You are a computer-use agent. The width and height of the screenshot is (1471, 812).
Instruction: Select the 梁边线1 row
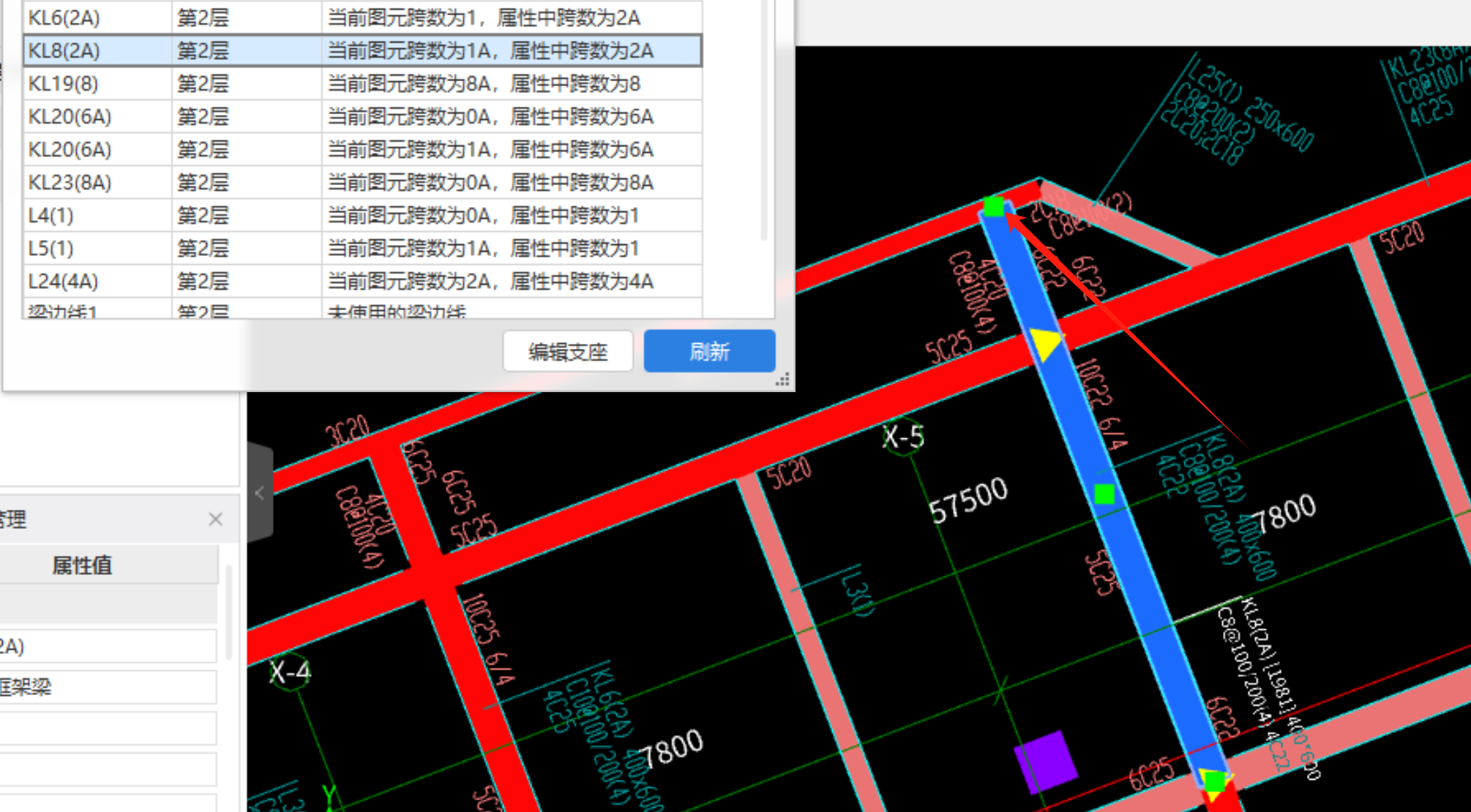362,309
